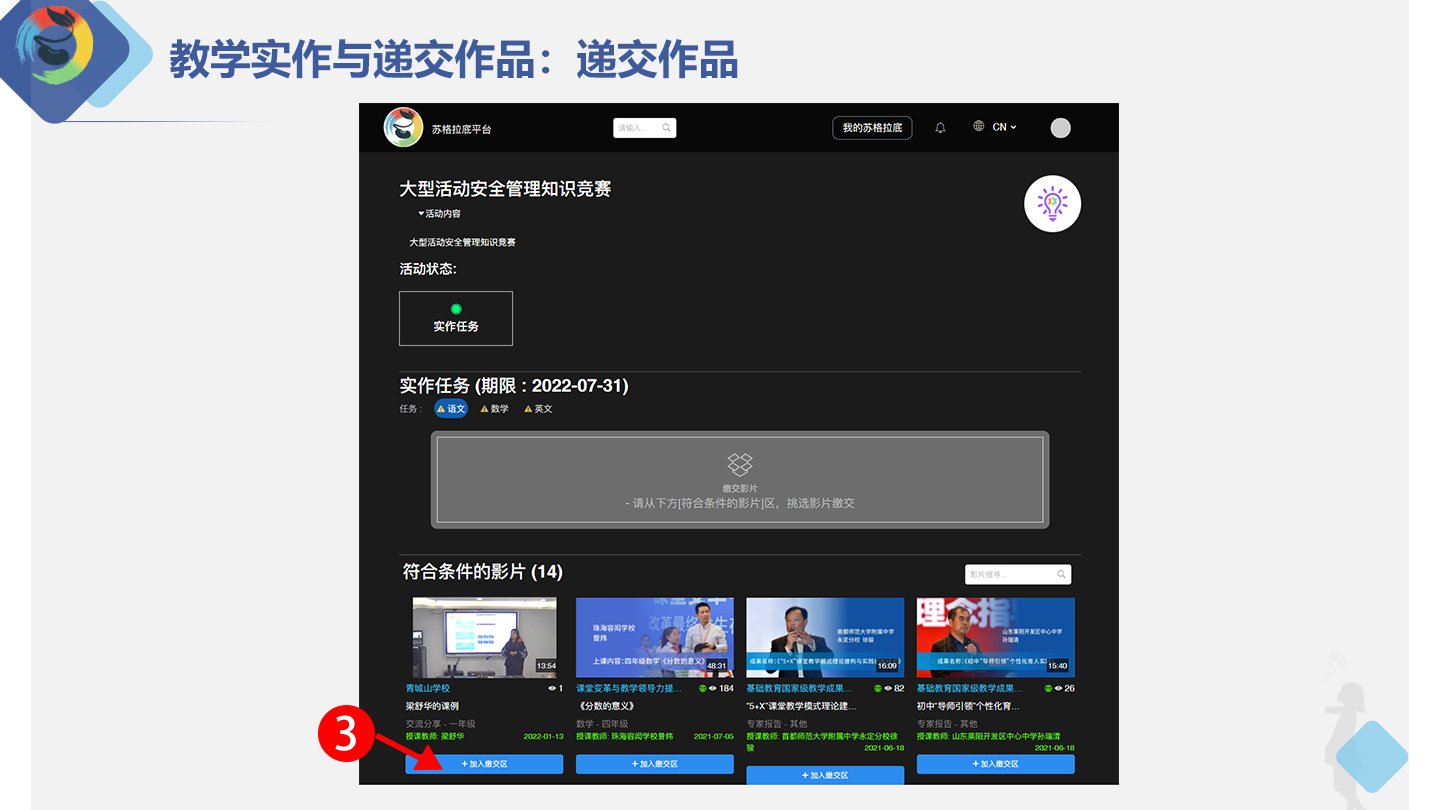Add 《分数的意义》 video to submission area

(654, 764)
